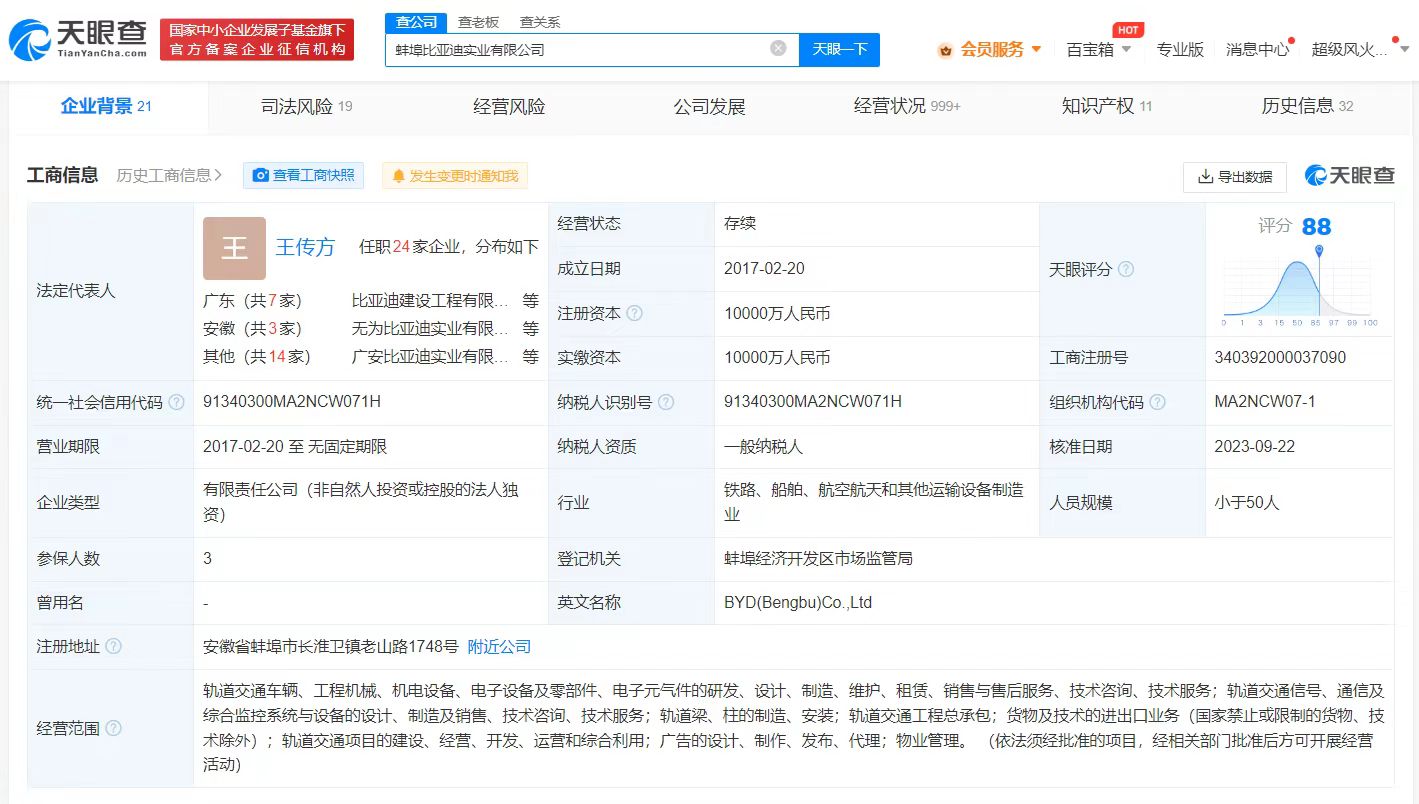
Task: Click help icon beside 纳税人识别号
Action: 666,402
